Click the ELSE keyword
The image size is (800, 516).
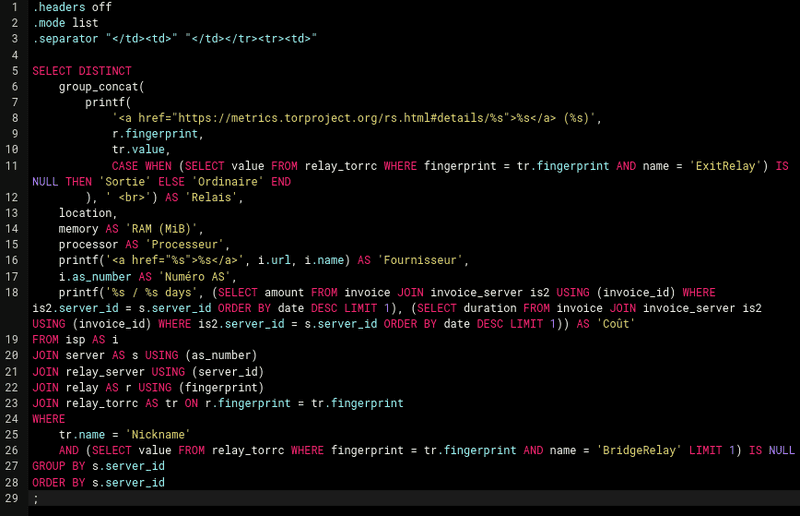(x=171, y=182)
